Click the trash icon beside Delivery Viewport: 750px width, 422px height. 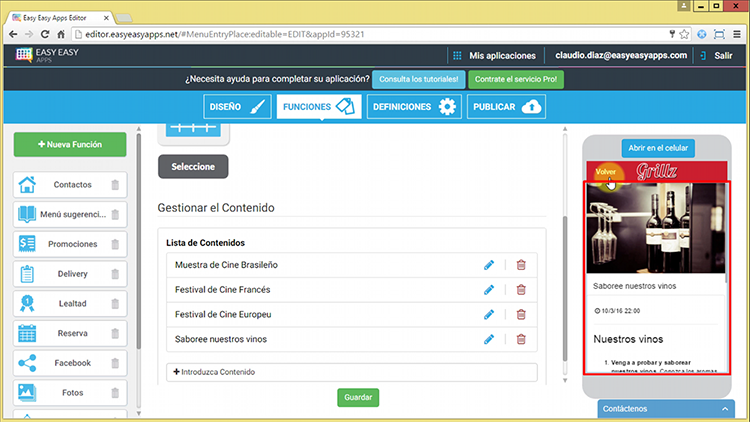tap(115, 274)
